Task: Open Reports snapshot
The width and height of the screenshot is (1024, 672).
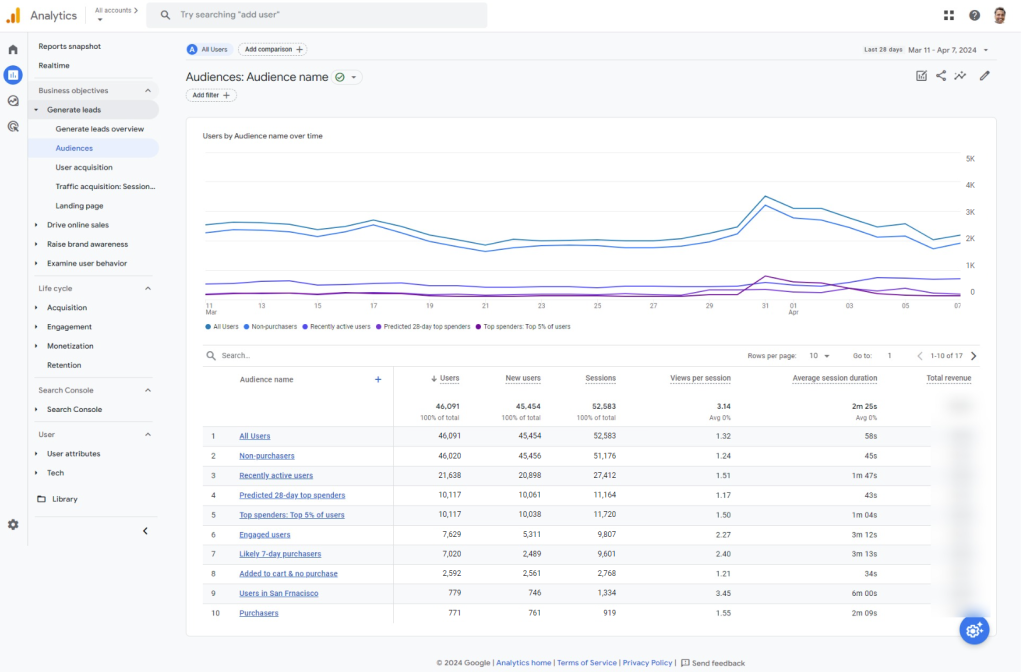Action: (69, 46)
